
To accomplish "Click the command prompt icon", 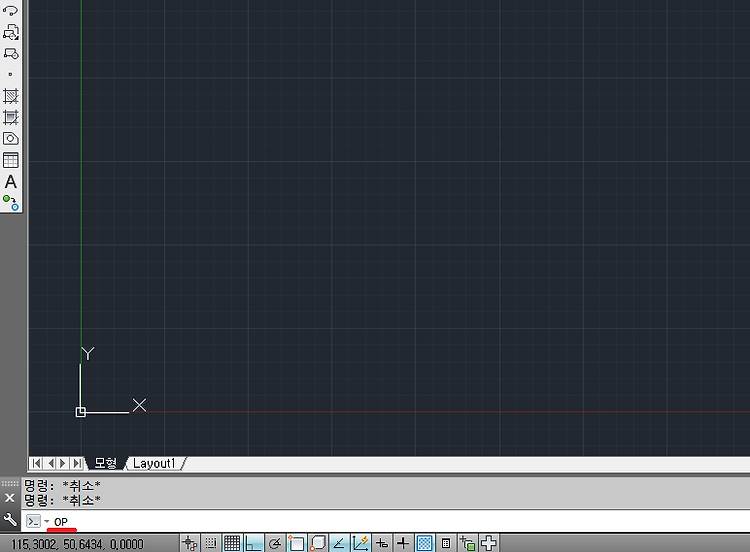I will (33, 521).
